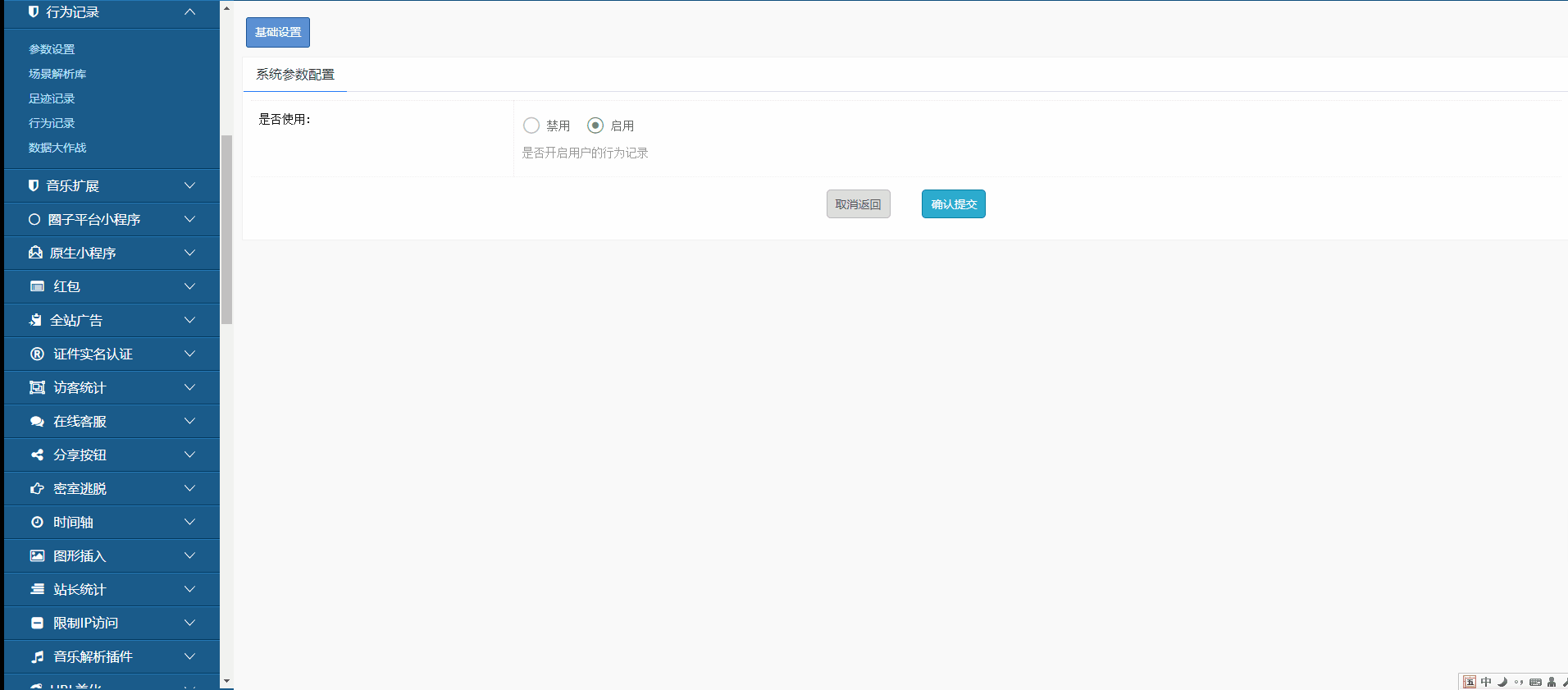This screenshot has width=1568, height=690.
Task: Click the share icon beside 分享按钮
Action: (37, 455)
